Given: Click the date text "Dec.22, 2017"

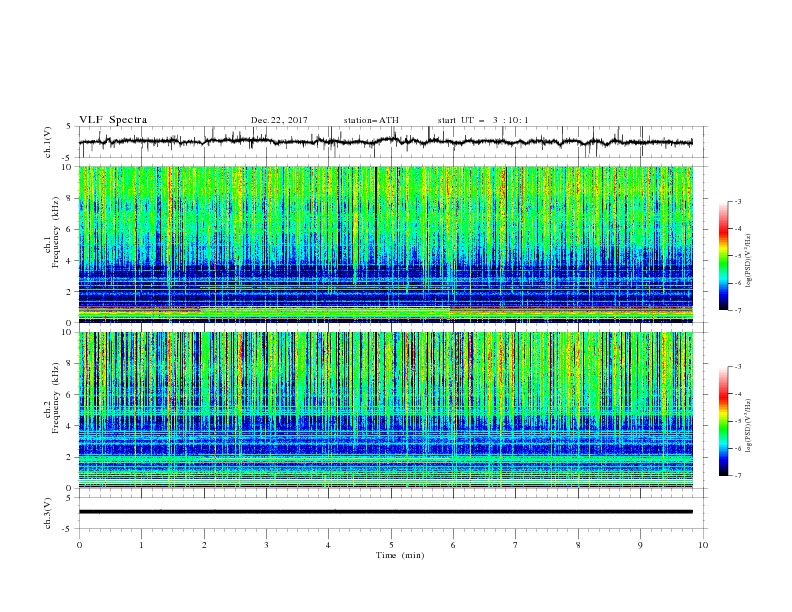Looking at the screenshot, I should pyautogui.click(x=279, y=120).
